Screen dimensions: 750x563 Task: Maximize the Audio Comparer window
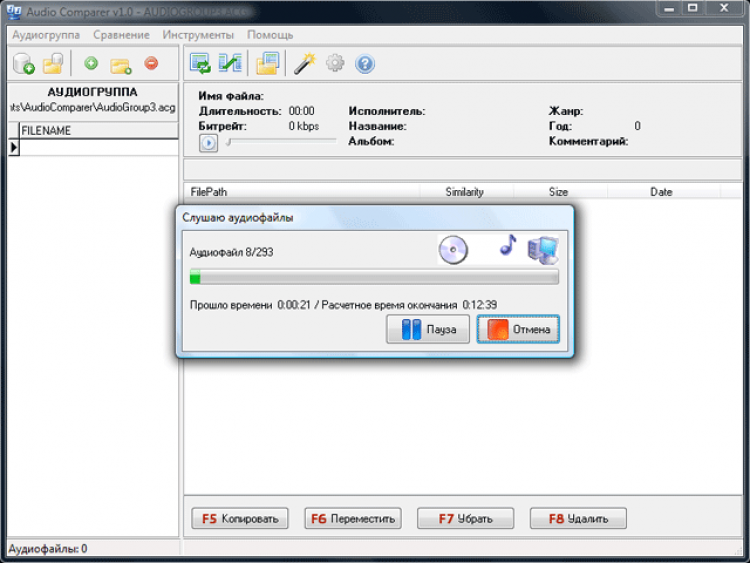click(692, 8)
